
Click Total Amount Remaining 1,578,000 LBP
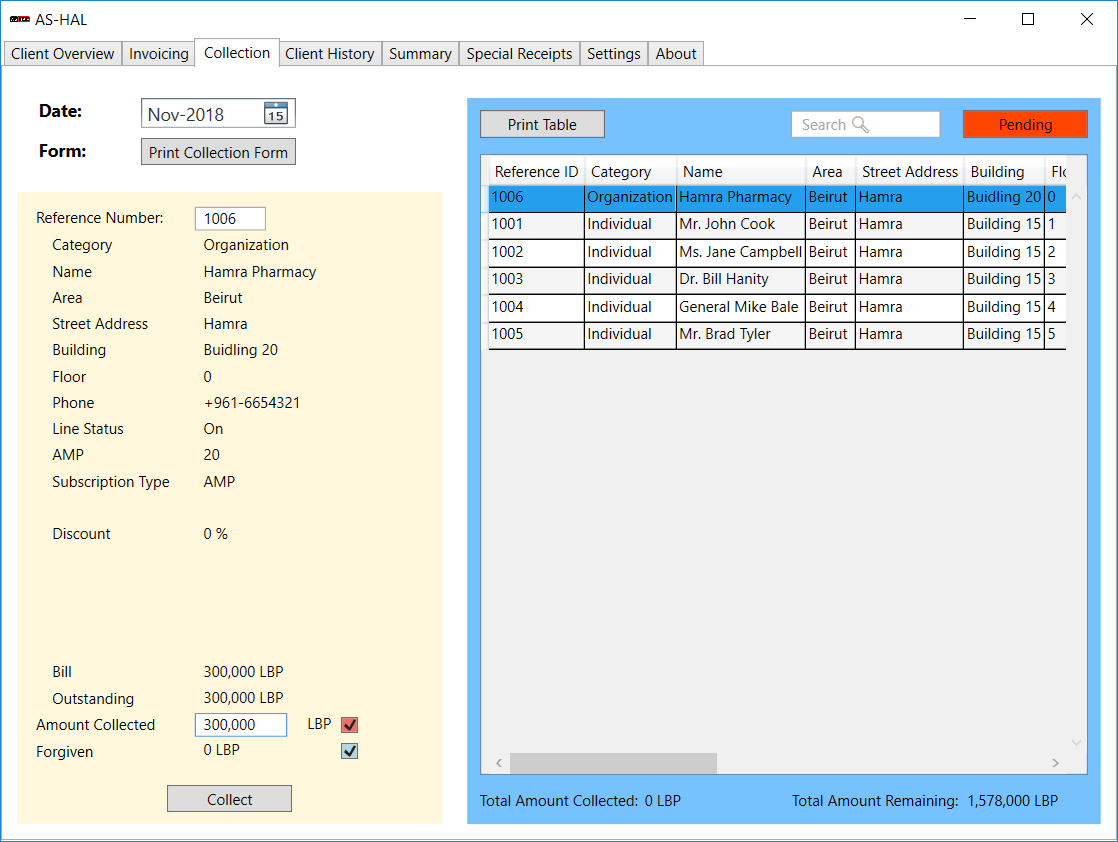coord(925,801)
